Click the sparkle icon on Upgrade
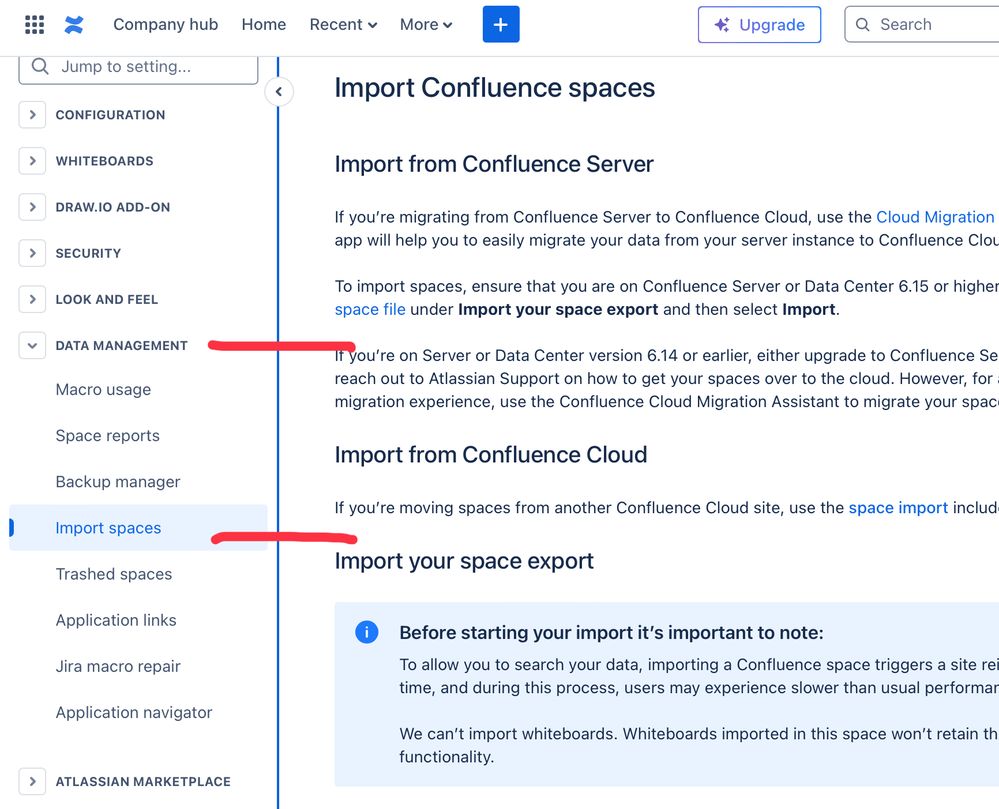The height and width of the screenshot is (809, 999). [722, 25]
